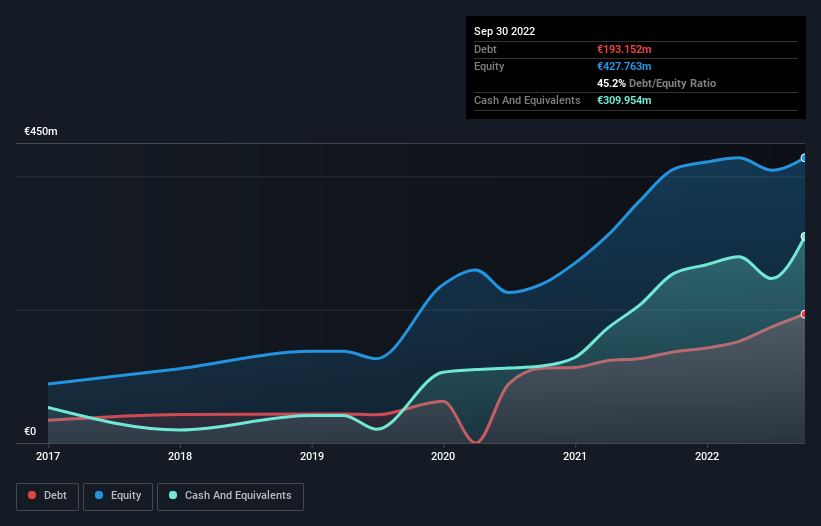
Task: Click the 2021 x-axis label
Action: click(x=575, y=456)
